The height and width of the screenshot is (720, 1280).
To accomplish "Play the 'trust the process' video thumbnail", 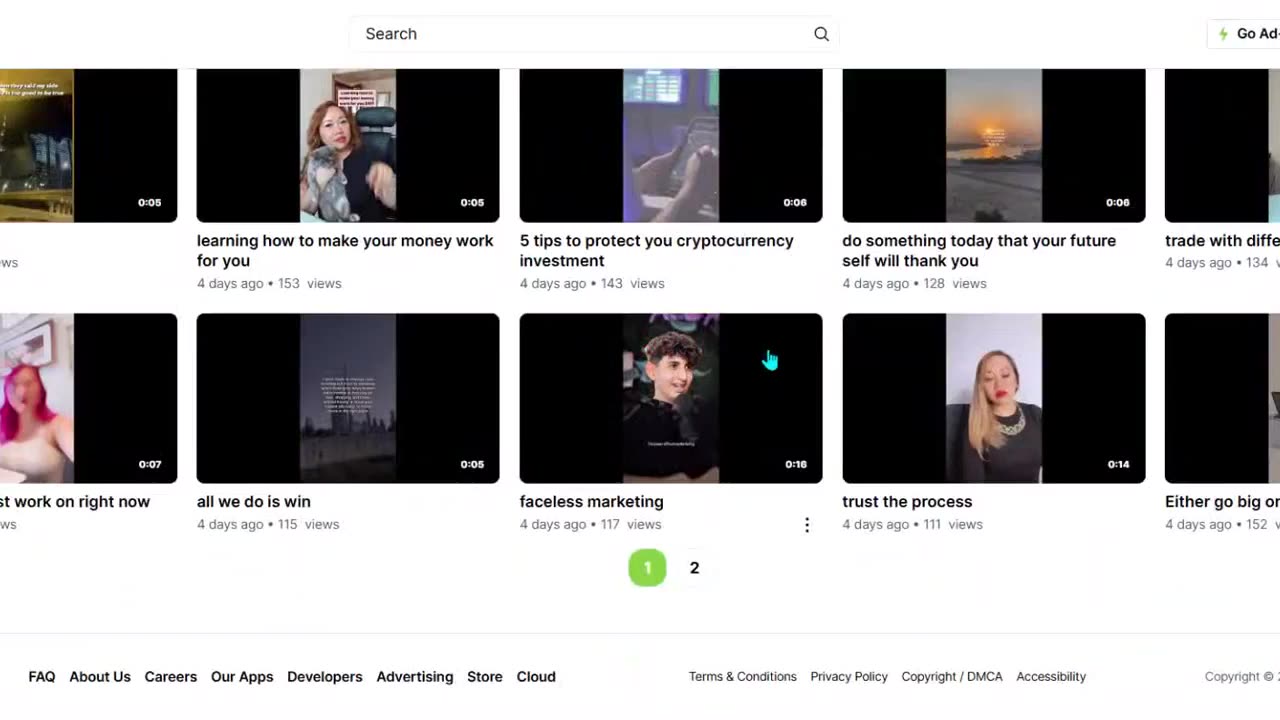I will (x=994, y=398).
